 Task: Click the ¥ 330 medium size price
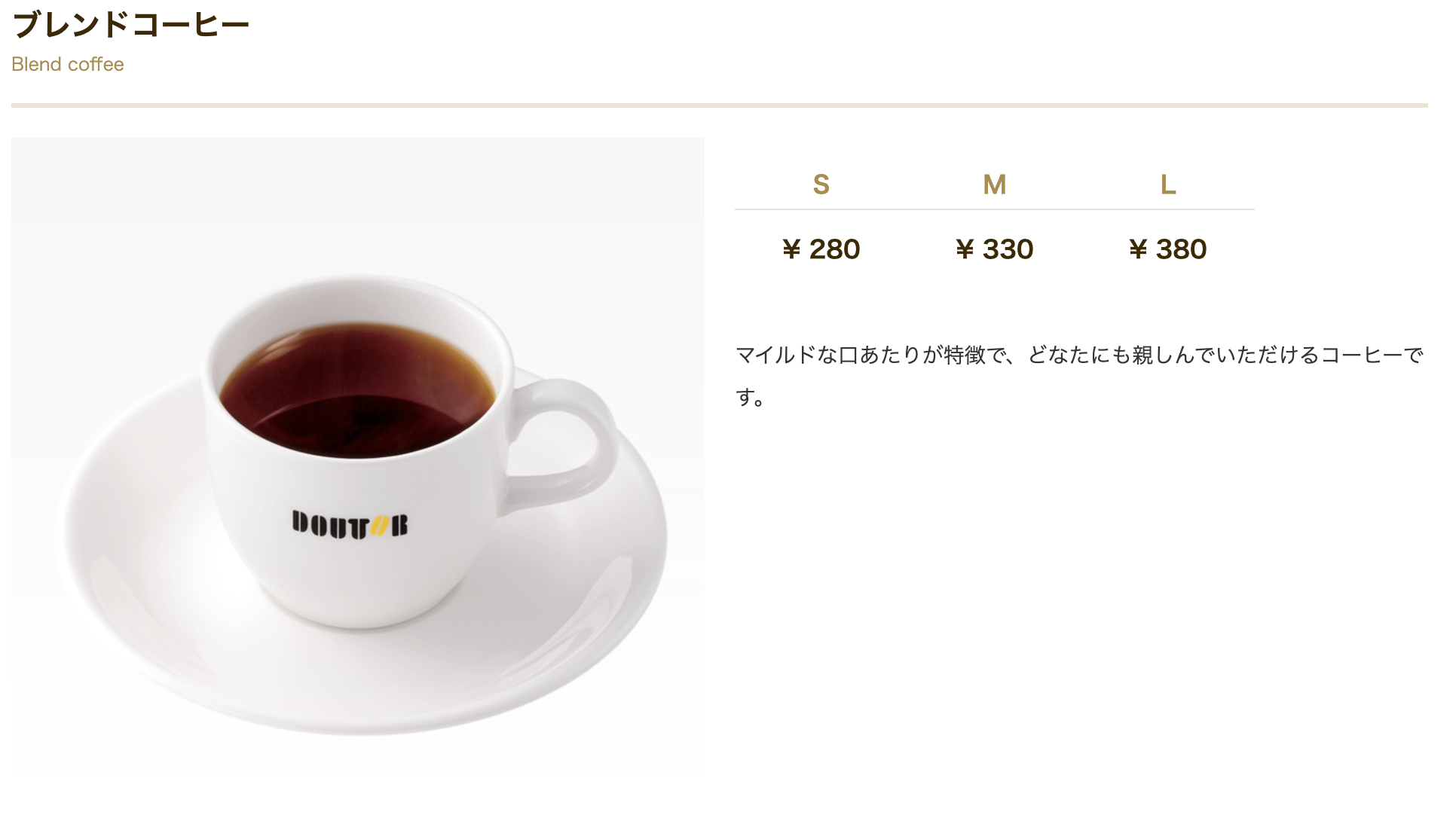coord(995,249)
